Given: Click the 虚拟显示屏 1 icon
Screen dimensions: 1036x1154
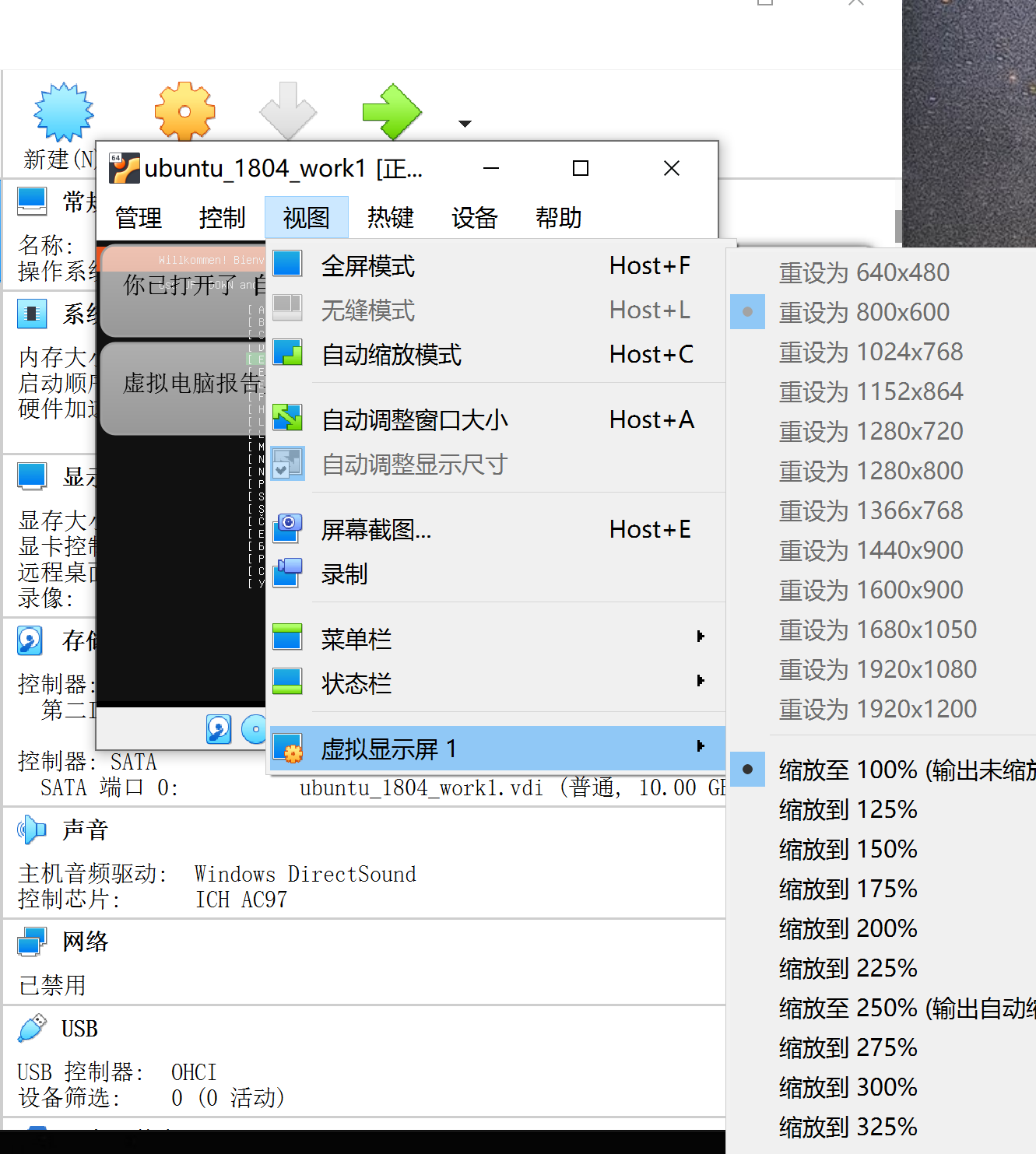Looking at the screenshot, I should tap(288, 748).
